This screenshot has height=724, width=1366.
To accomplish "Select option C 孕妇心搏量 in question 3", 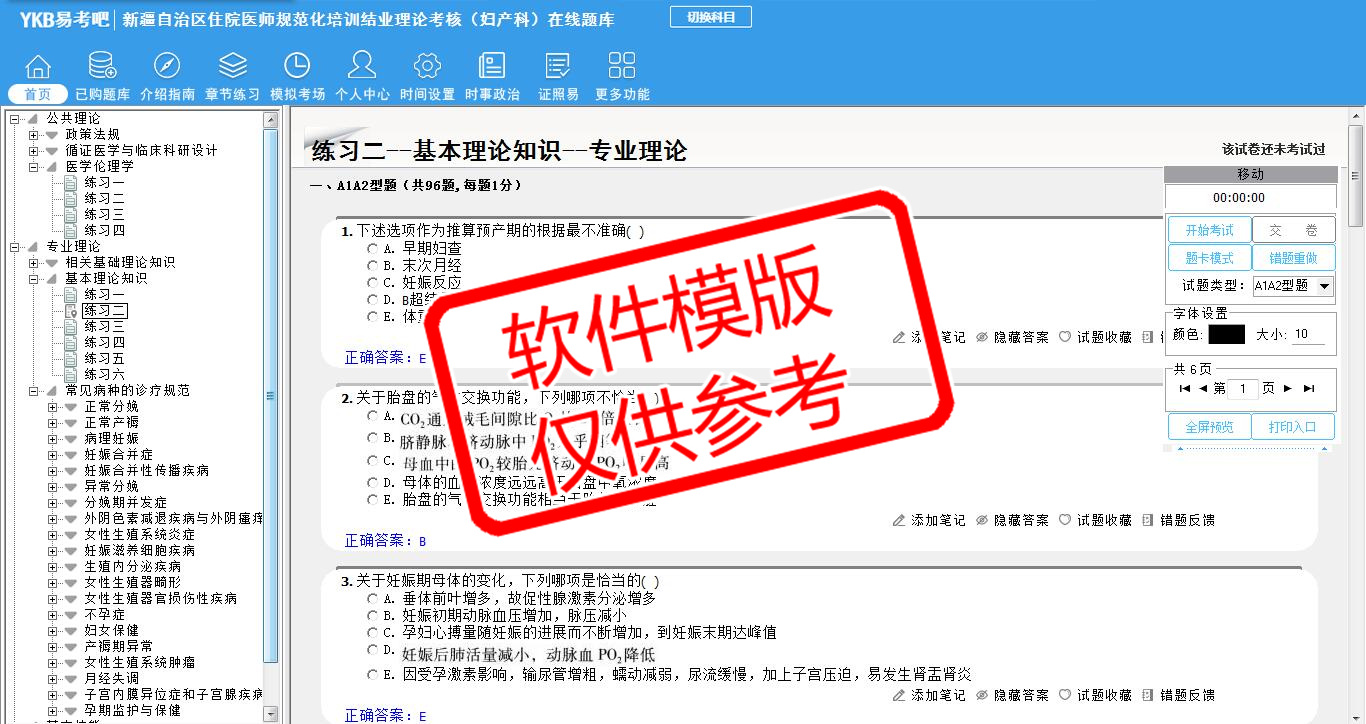I will 373,633.
